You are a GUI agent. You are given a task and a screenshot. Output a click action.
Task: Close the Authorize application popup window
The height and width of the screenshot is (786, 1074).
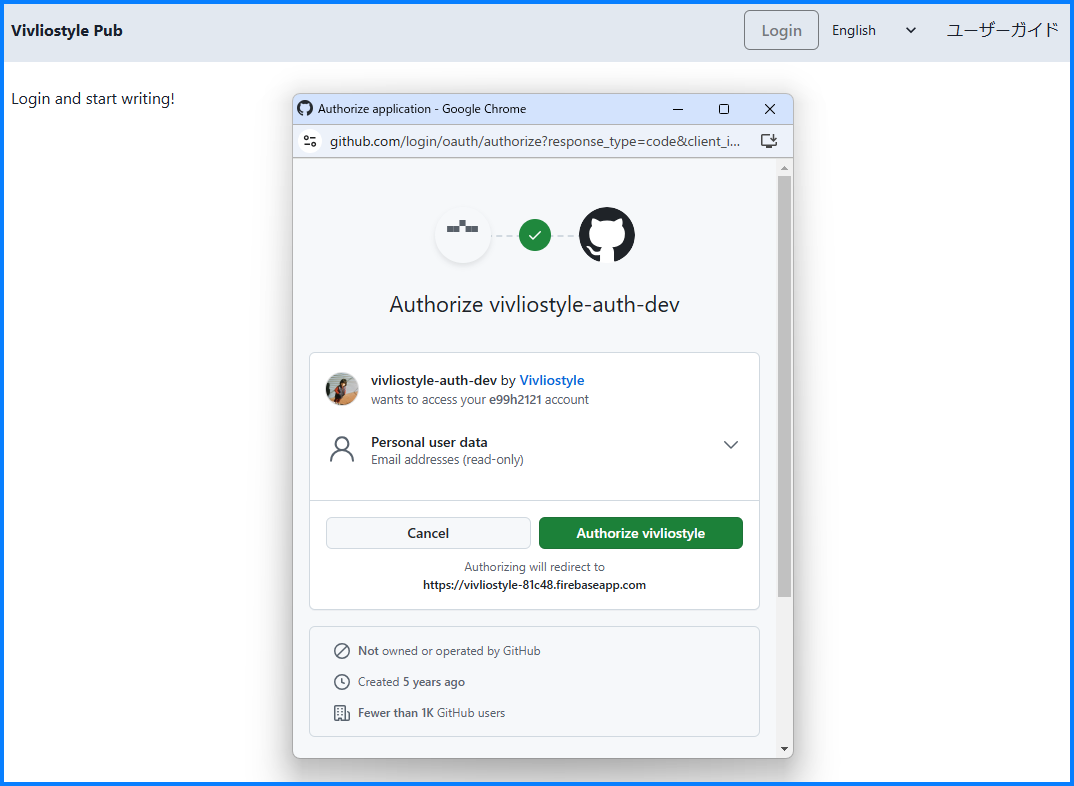pos(770,109)
